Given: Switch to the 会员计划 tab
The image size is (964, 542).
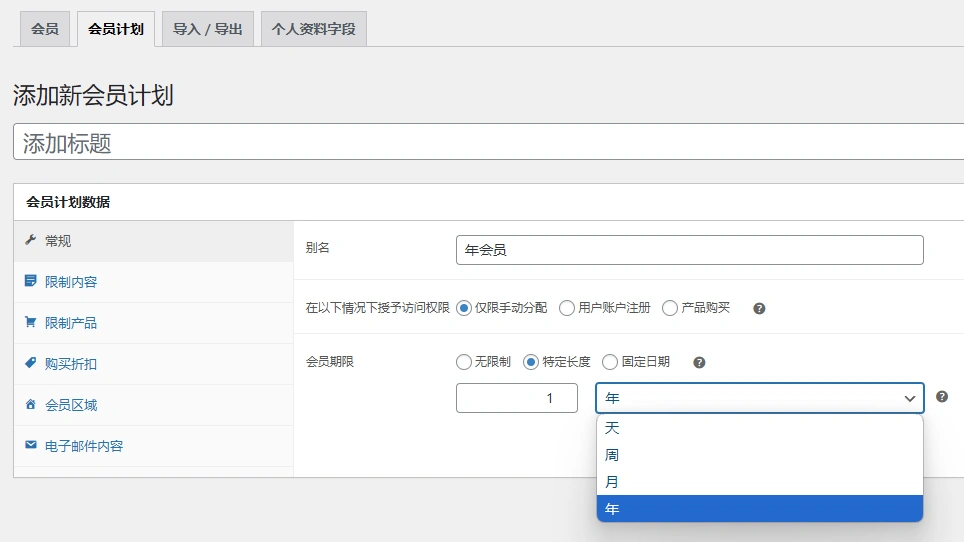Looking at the screenshot, I should pyautogui.click(x=116, y=29).
